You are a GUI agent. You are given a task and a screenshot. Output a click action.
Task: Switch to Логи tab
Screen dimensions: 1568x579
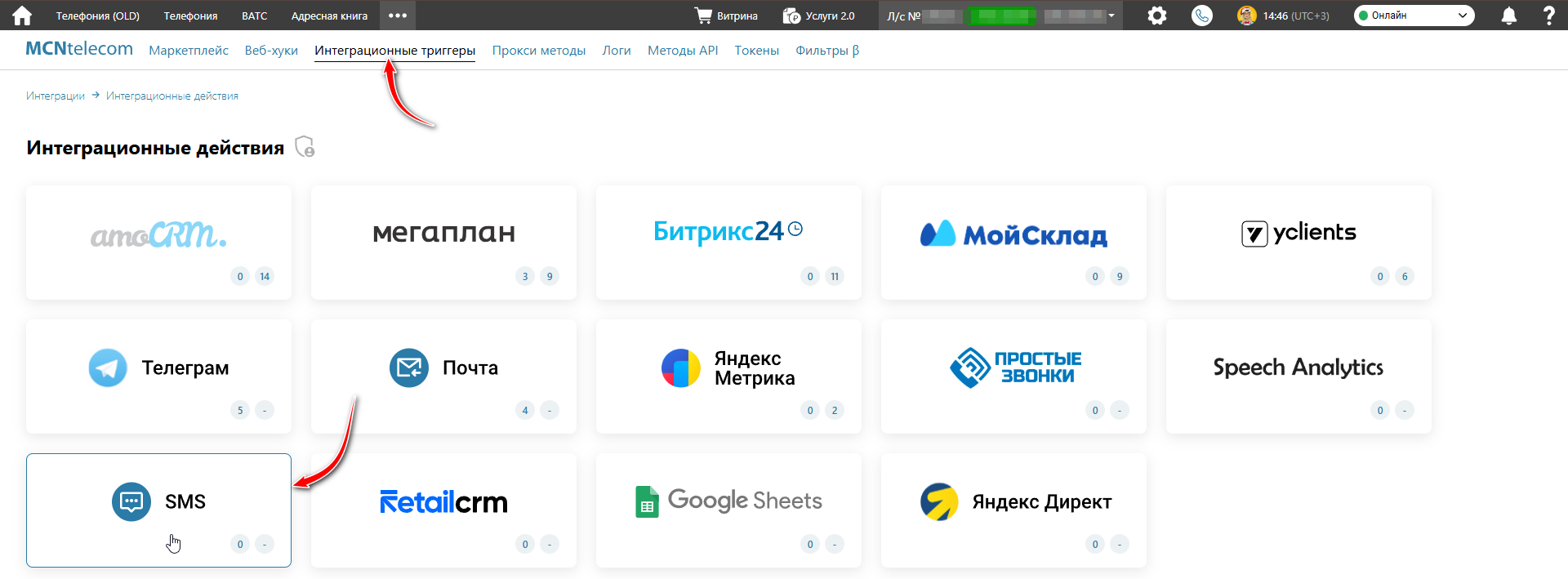click(617, 51)
